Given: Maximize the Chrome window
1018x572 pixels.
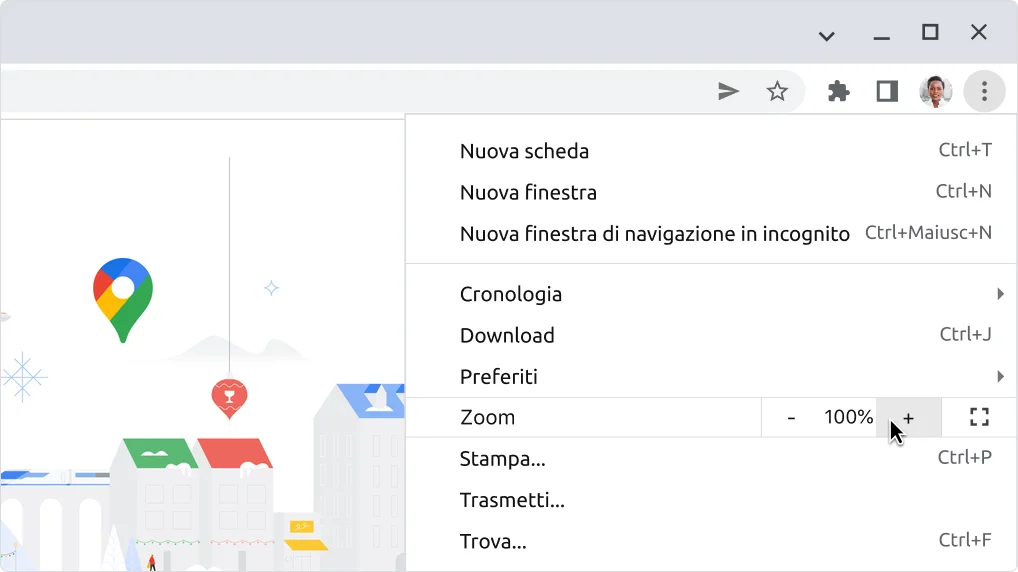Looking at the screenshot, I should [x=930, y=32].
